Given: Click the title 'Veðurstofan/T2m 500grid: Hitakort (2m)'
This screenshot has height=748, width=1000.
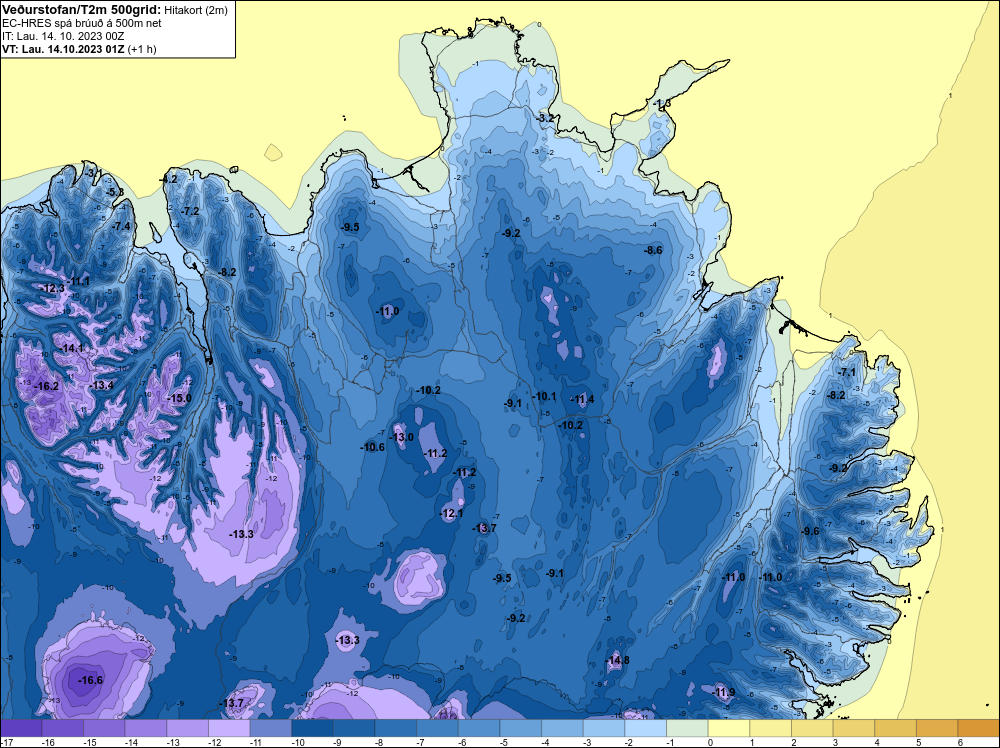Looking at the screenshot, I should [x=114, y=10].
